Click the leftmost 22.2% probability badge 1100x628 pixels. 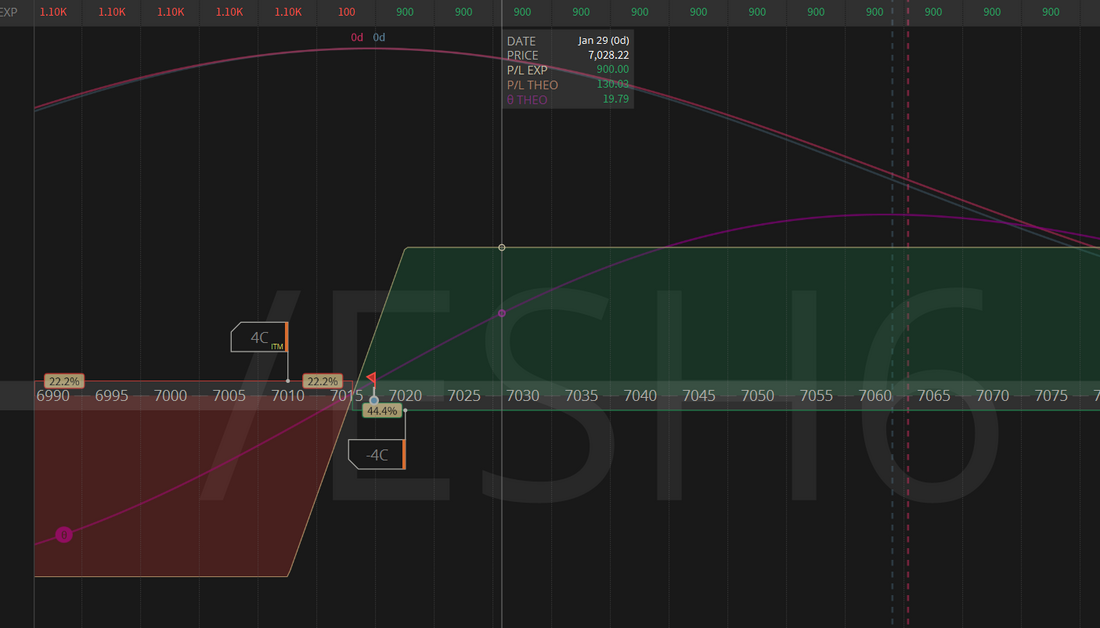coord(64,381)
